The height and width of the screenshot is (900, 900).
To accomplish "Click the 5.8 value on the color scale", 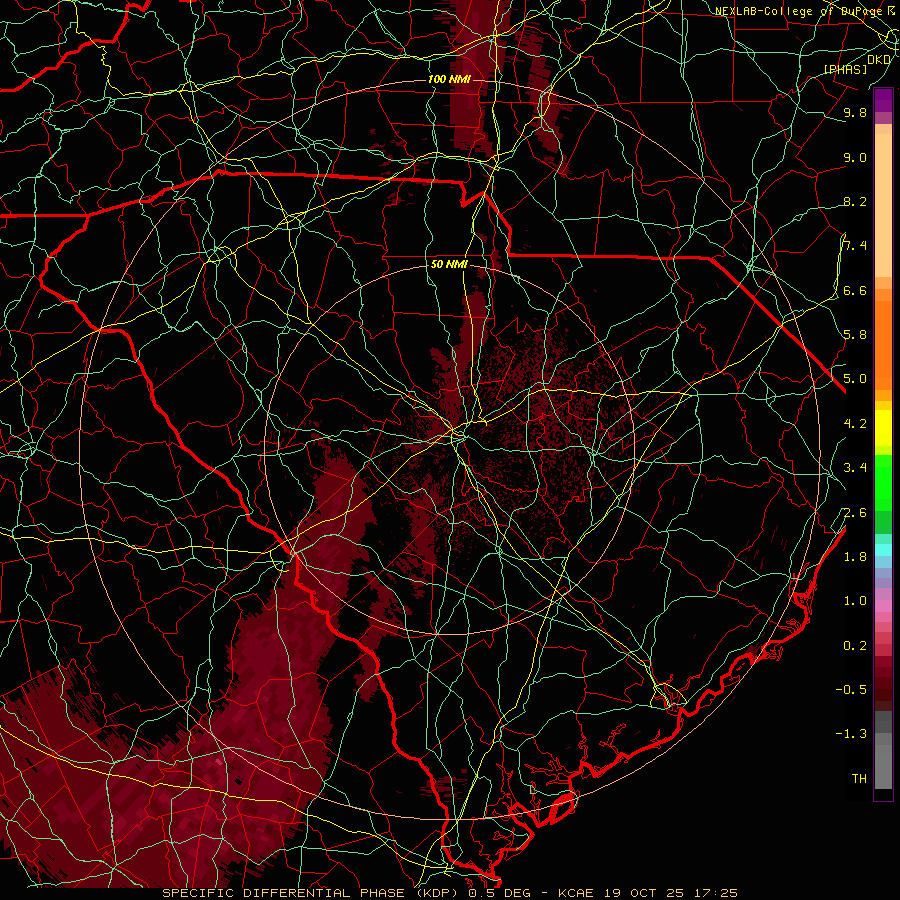I will tap(855, 335).
